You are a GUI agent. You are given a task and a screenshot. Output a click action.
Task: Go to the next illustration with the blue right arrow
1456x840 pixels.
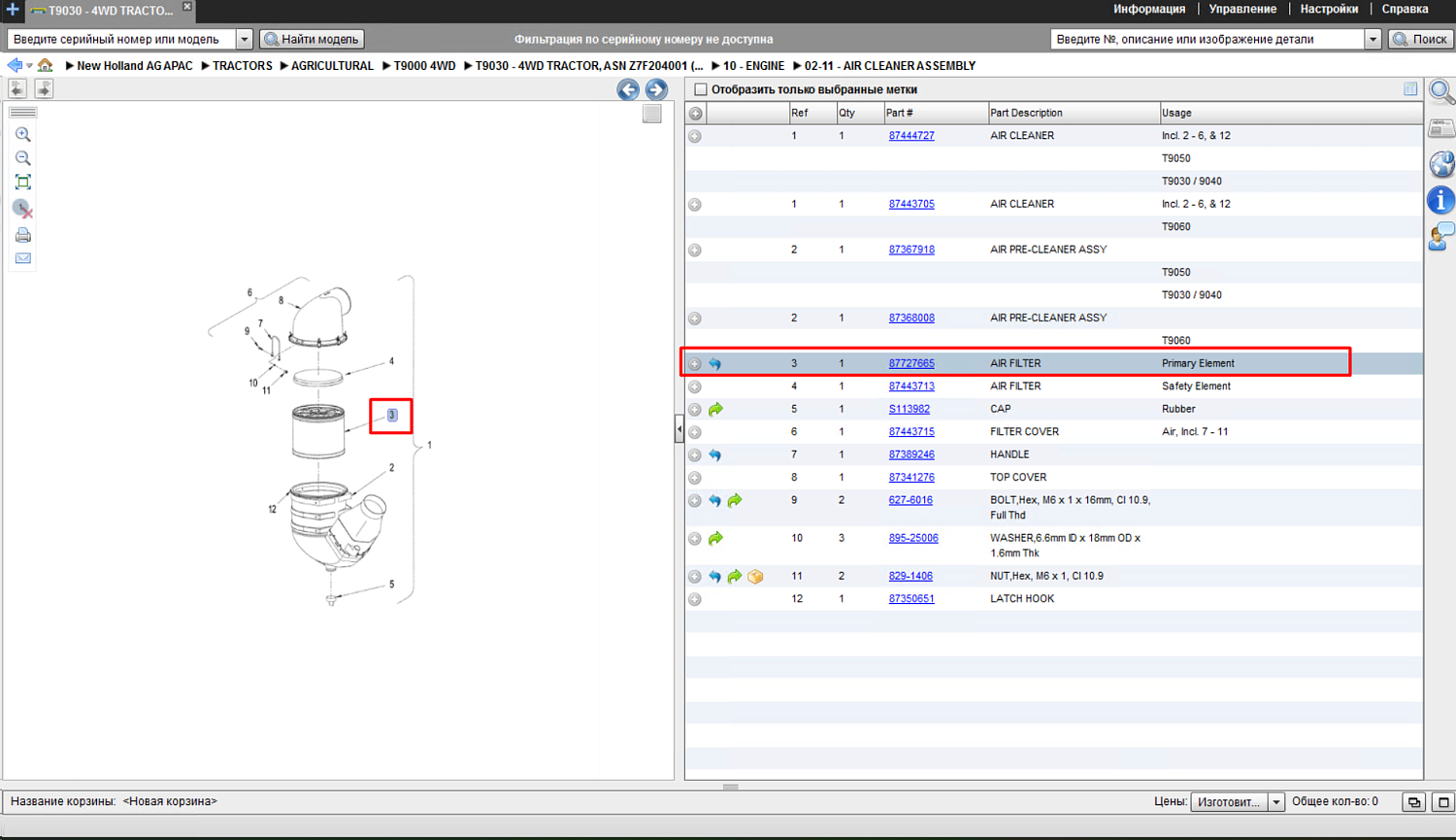tap(656, 90)
